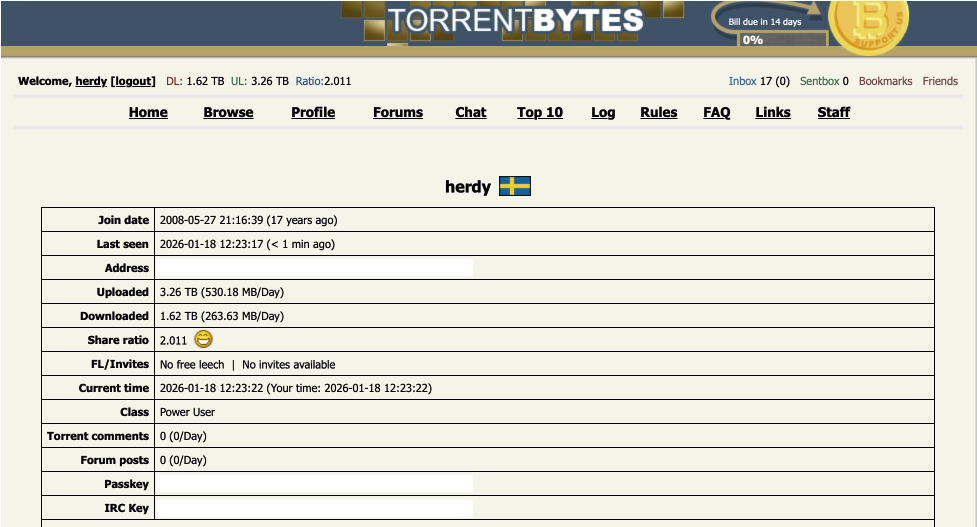
Task: Click the Ratio label in the top status line
Action: [309, 81]
